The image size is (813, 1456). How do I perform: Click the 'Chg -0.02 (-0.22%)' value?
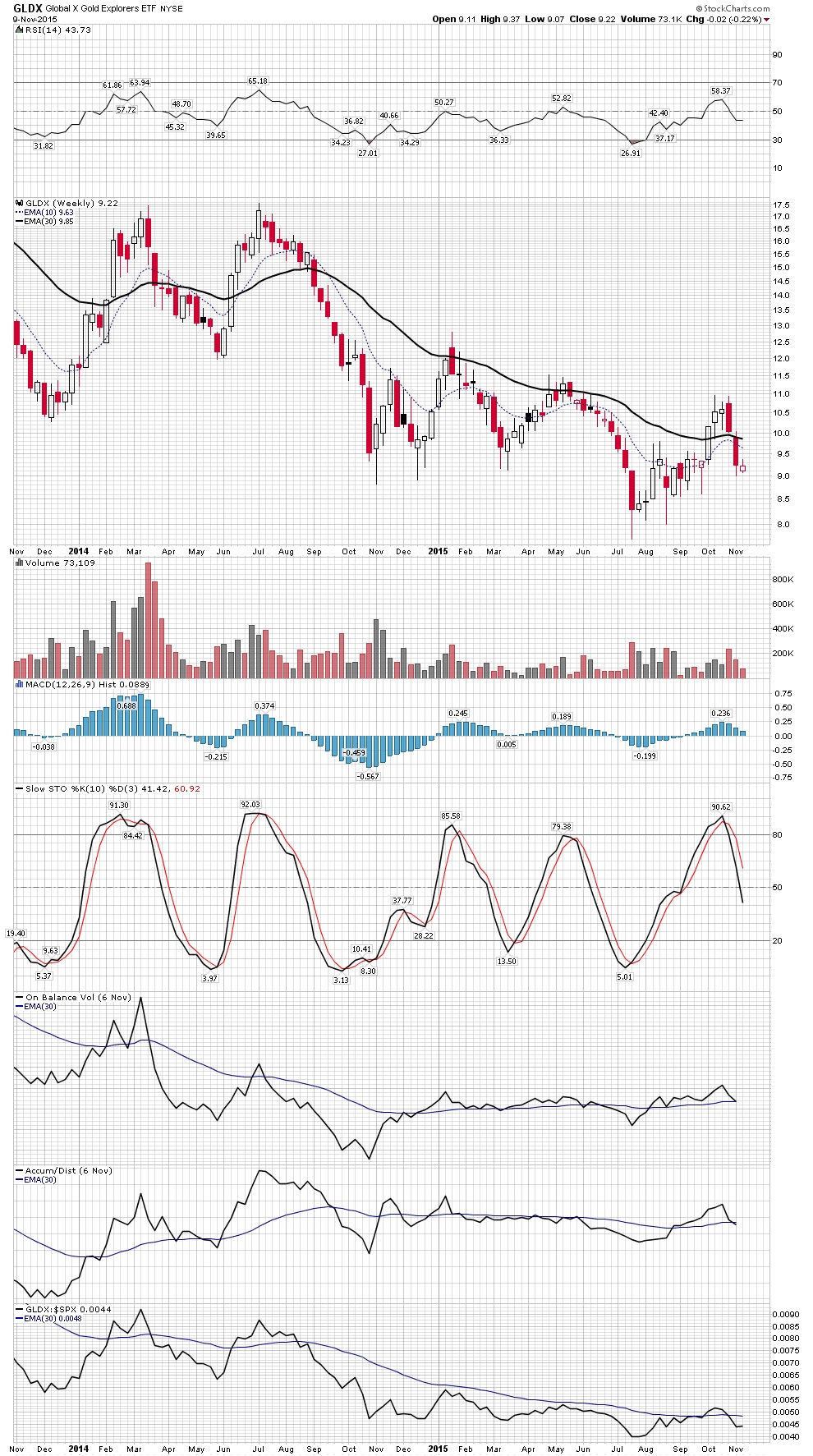click(x=723, y=19)
